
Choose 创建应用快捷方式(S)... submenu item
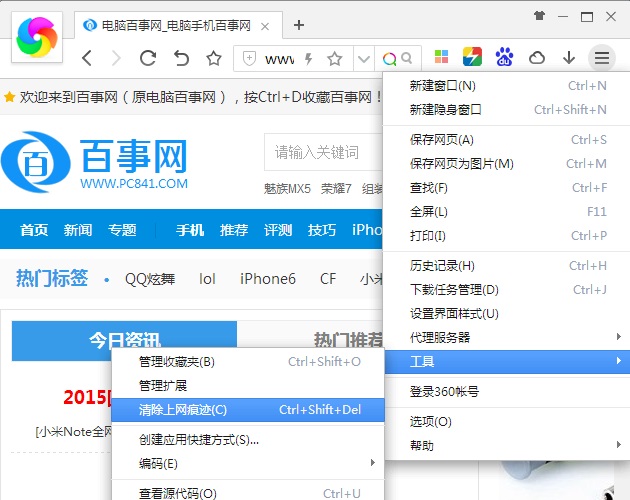248,440
